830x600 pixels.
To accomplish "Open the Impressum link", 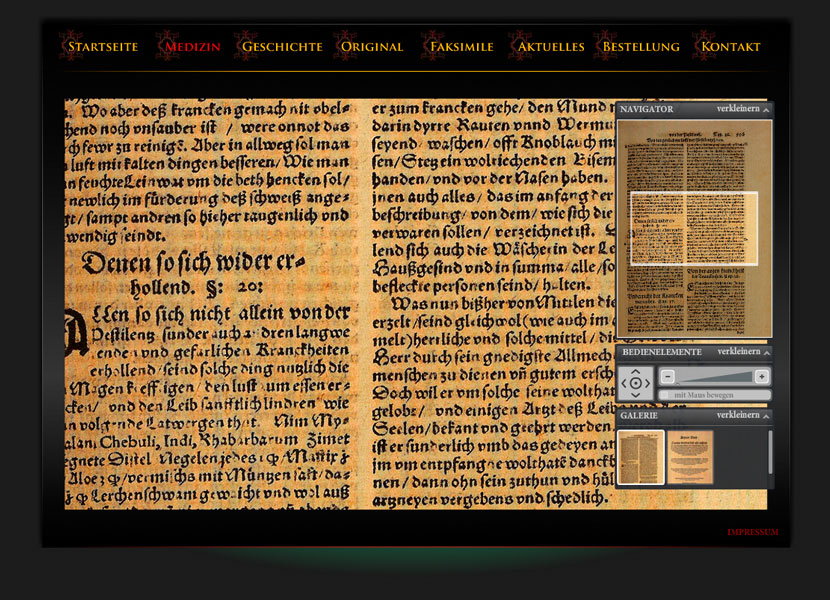I will point(753,532).
